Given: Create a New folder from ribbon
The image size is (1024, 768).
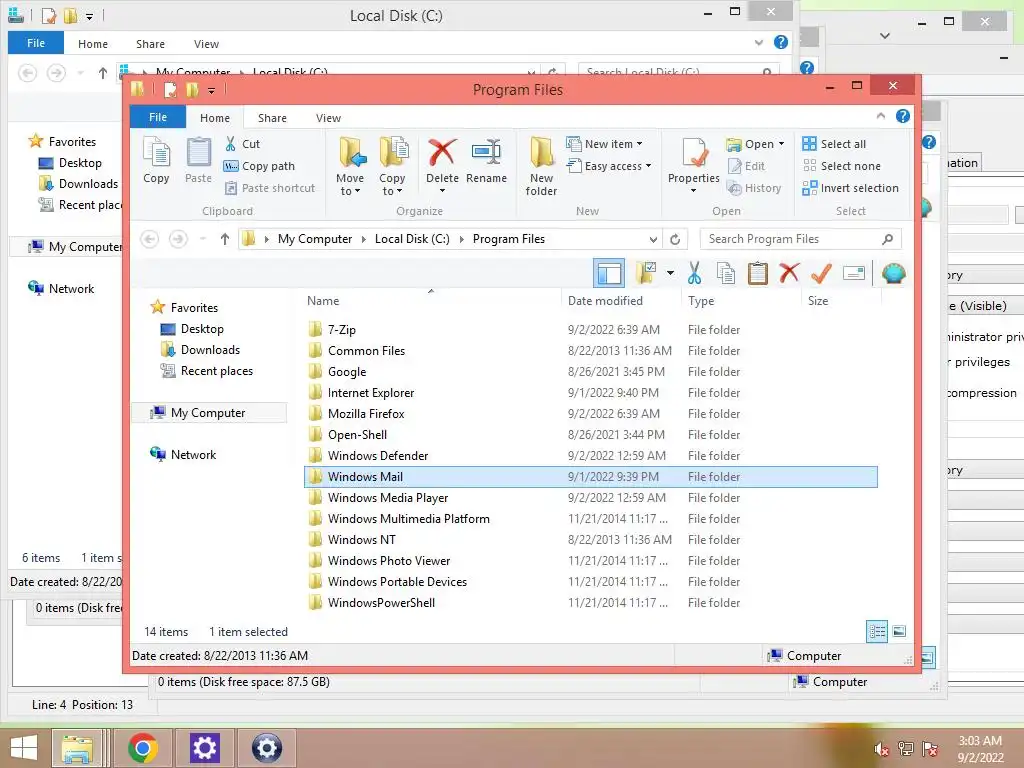Looking at the screenshot, I should point(541,166).
